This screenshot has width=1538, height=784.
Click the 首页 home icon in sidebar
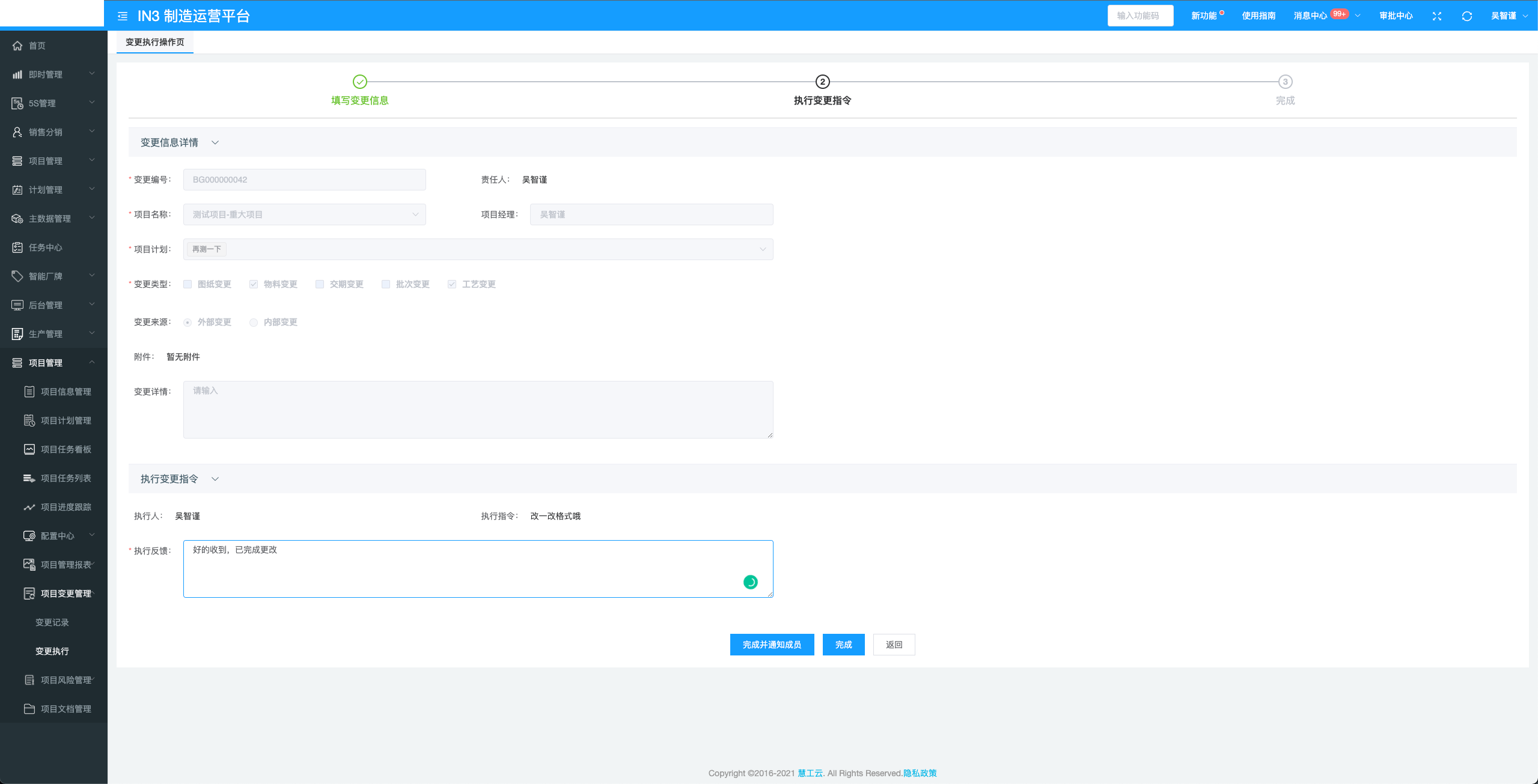pos(17,46)
